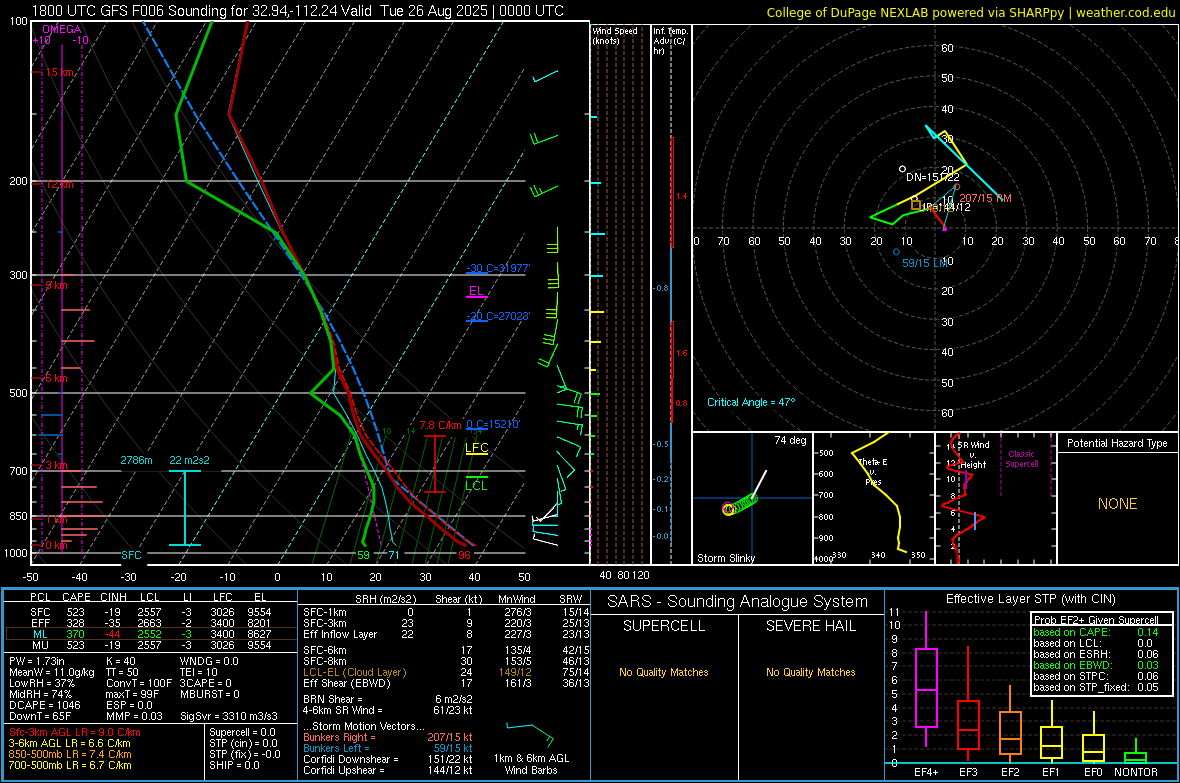Screen dimensions: 1180x783
Task: Click the 'Storm Slinky' panel label
Action: pyautogui.click(x=726, y=558)
